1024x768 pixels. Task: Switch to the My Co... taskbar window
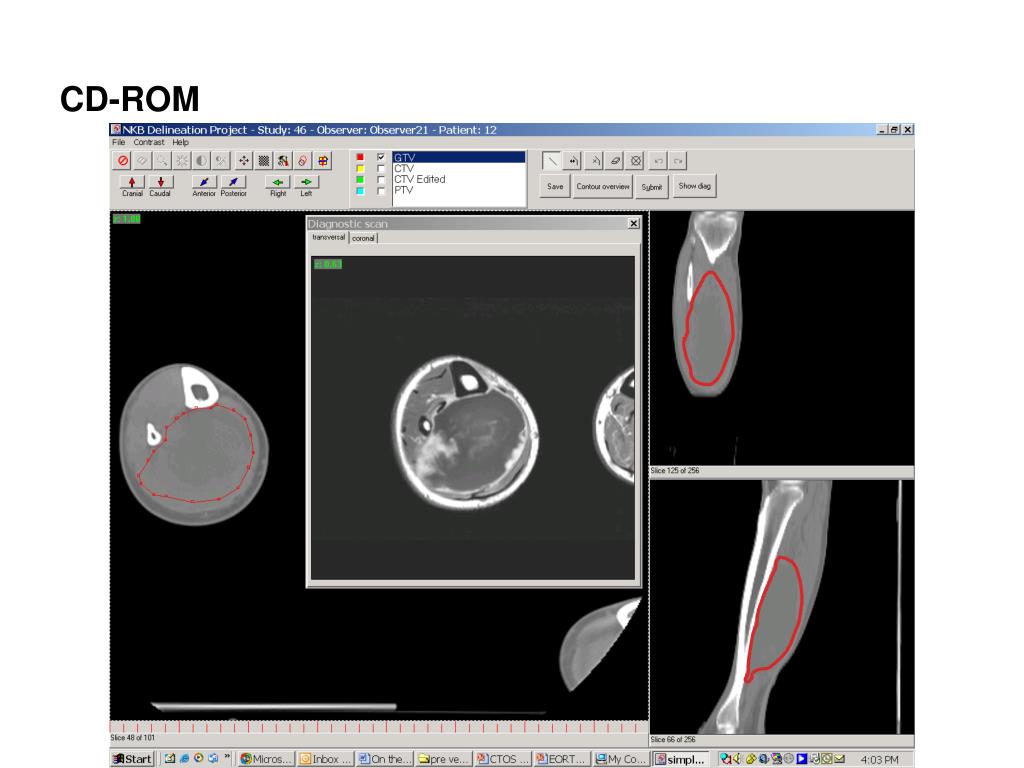coord(620,759)
